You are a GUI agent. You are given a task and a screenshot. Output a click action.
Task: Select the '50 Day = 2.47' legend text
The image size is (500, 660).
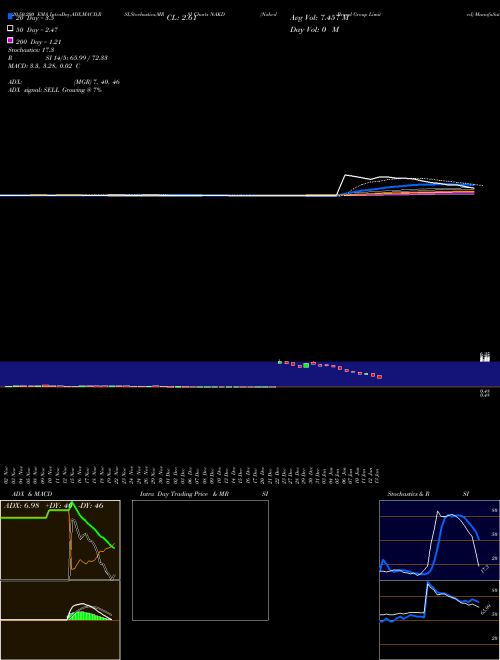tap(37, 30)
